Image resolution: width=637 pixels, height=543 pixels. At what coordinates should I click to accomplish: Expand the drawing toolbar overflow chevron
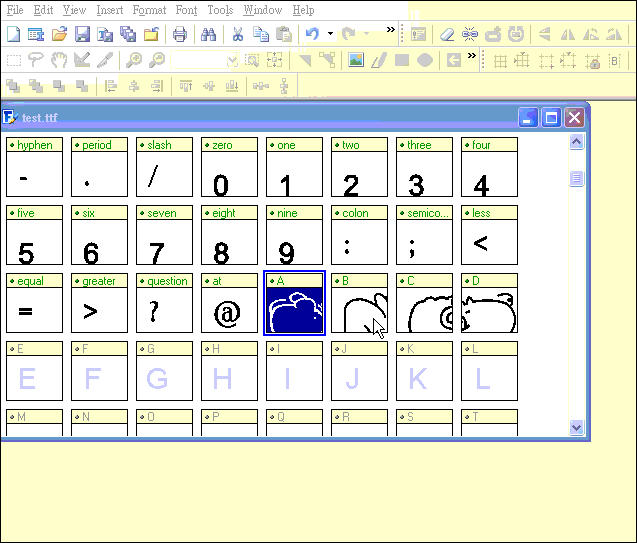pyautogui.click(x=472, y=55)
